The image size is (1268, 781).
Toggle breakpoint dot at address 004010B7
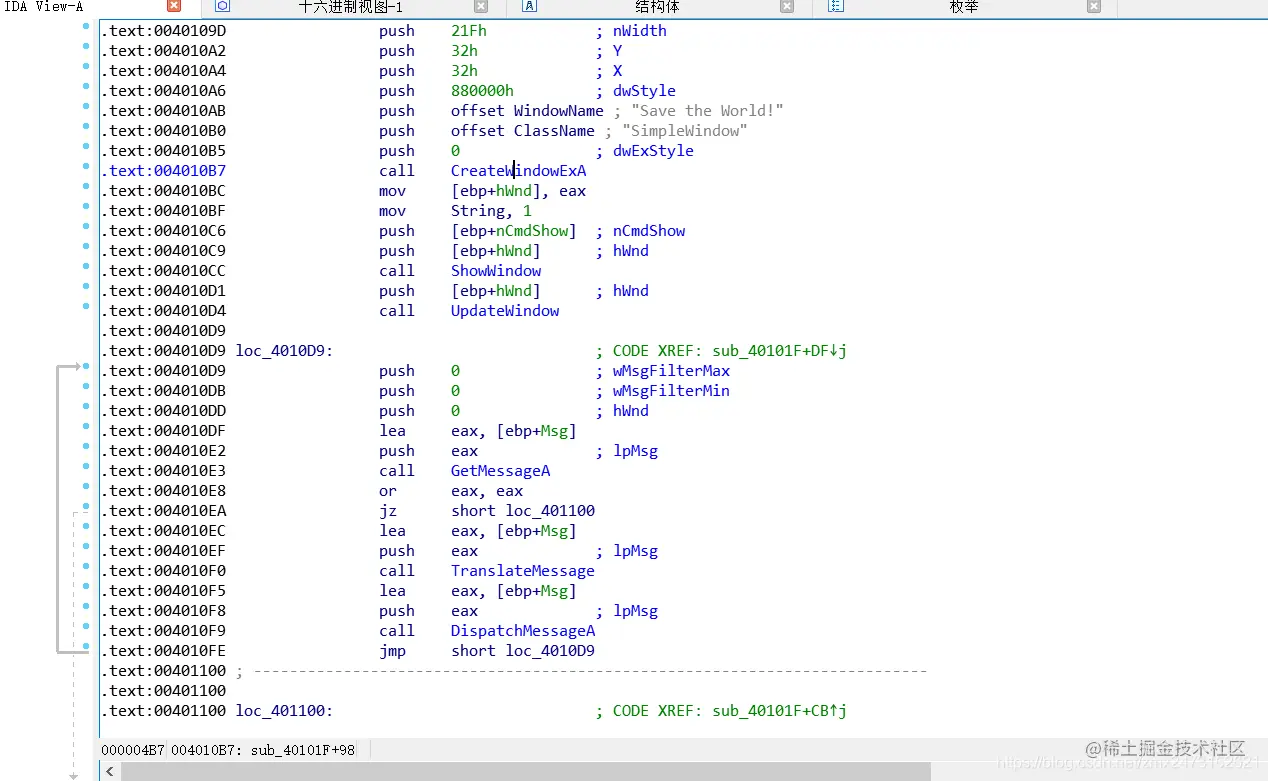87,166
